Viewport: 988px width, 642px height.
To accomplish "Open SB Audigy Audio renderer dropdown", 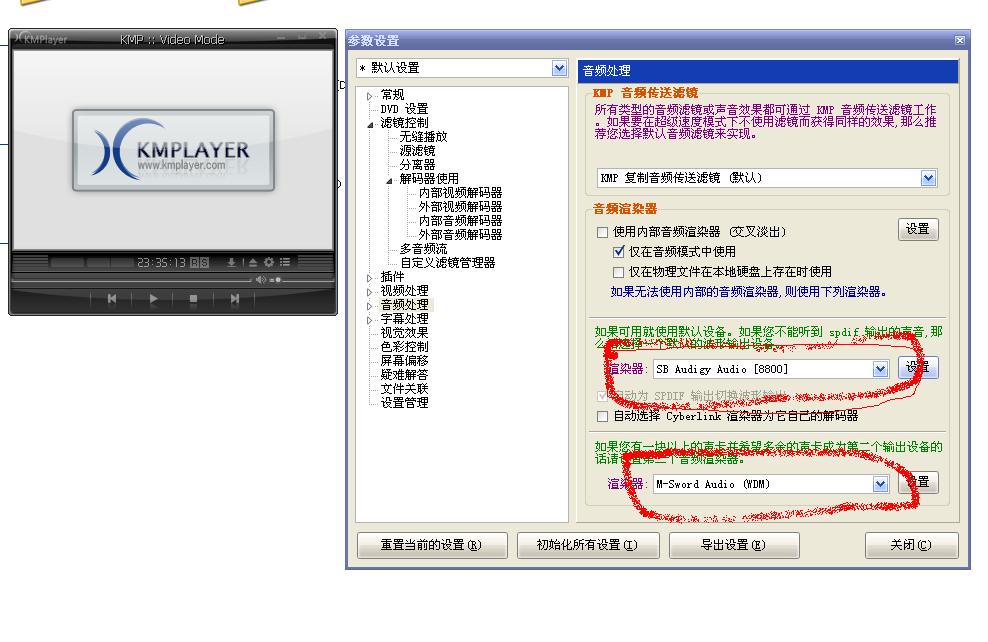I will [x=880, y=369].
